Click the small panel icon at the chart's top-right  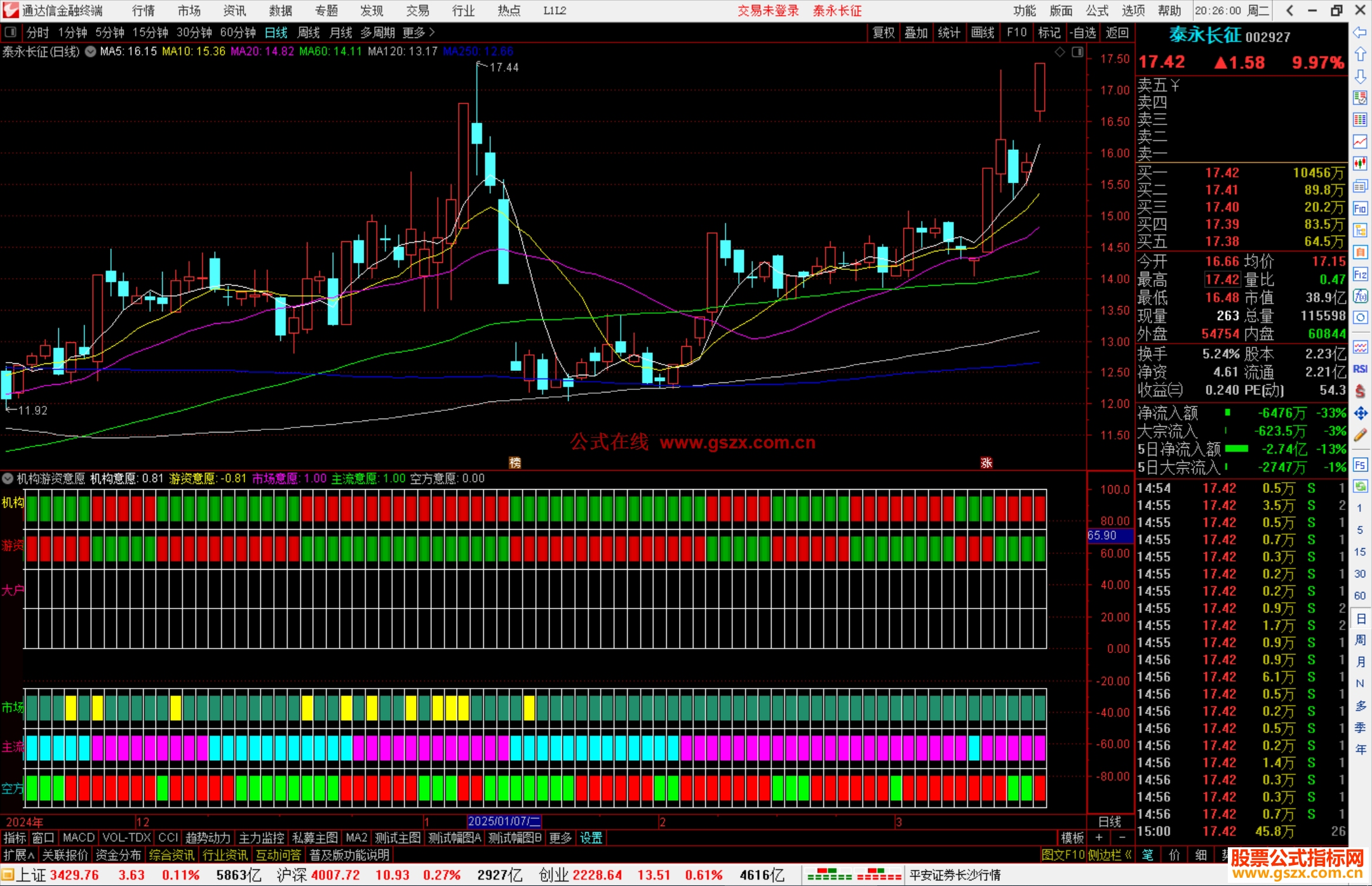pos(1077,52)
